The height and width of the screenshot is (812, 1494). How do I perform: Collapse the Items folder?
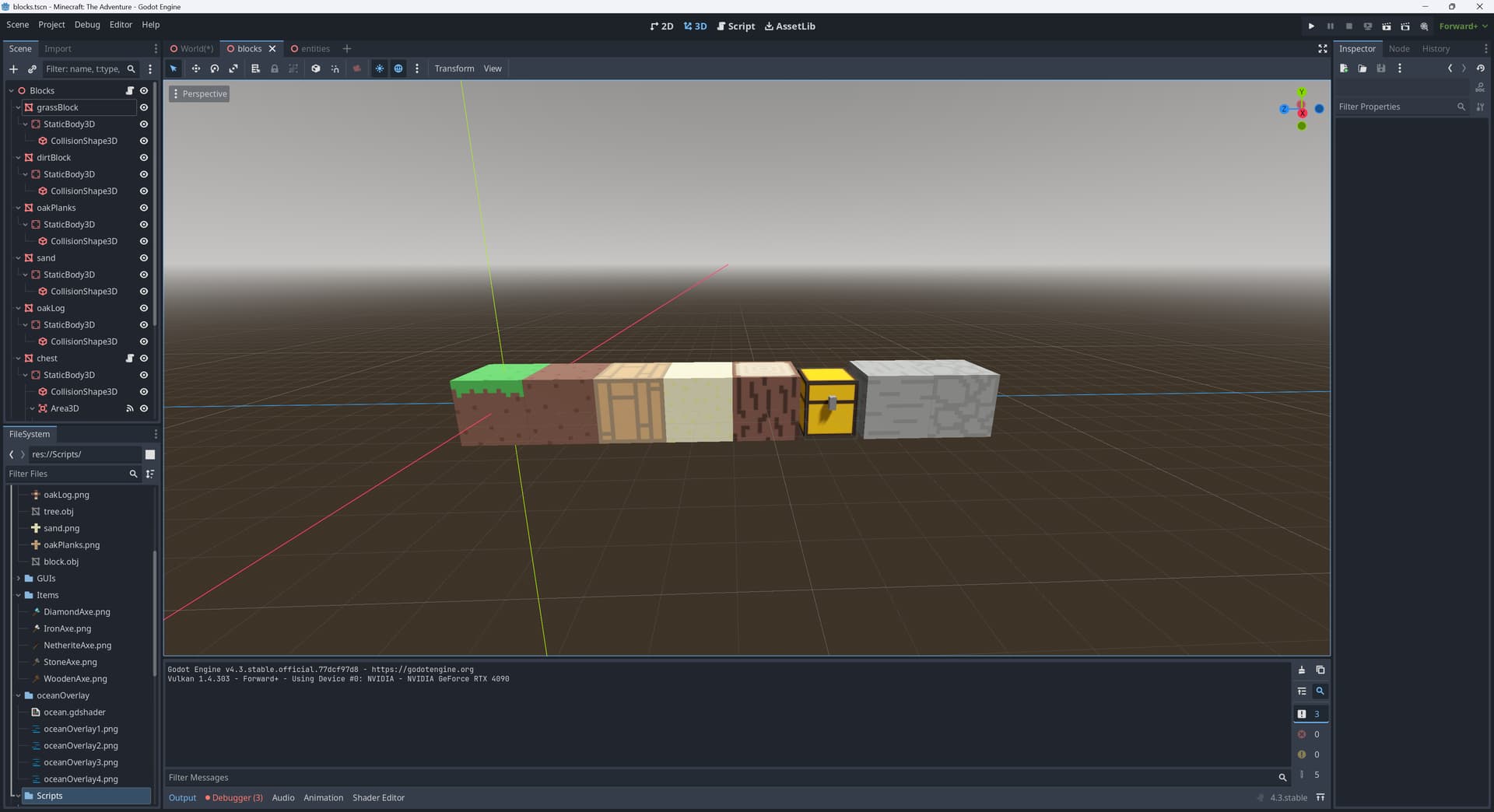tap(18, 595)
